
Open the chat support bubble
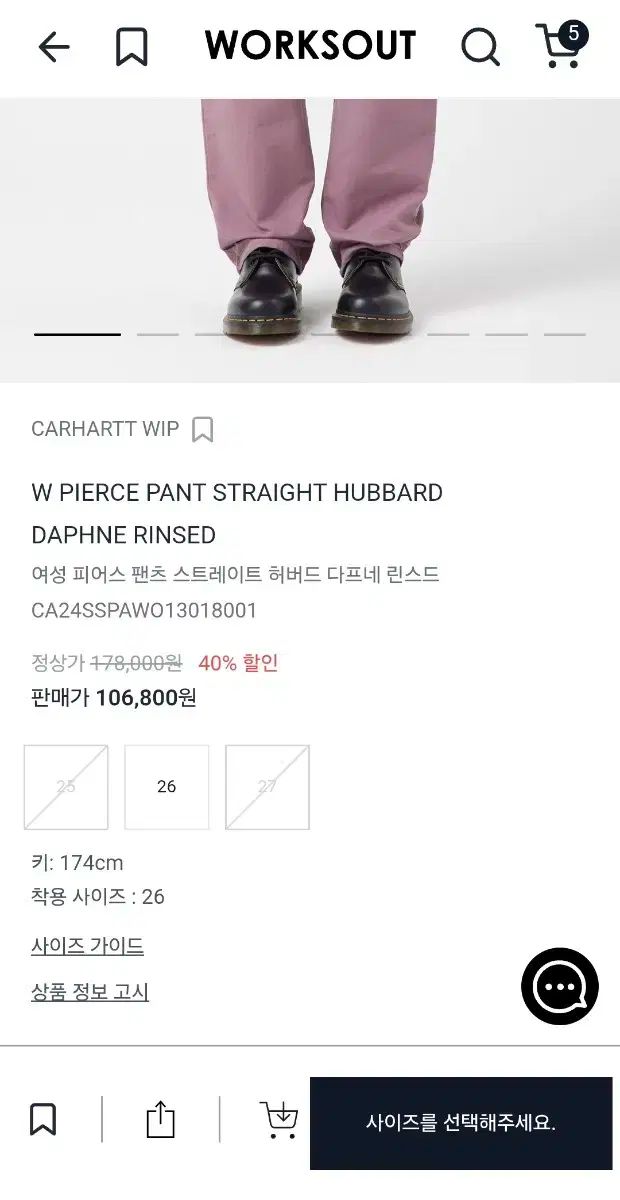560,986
